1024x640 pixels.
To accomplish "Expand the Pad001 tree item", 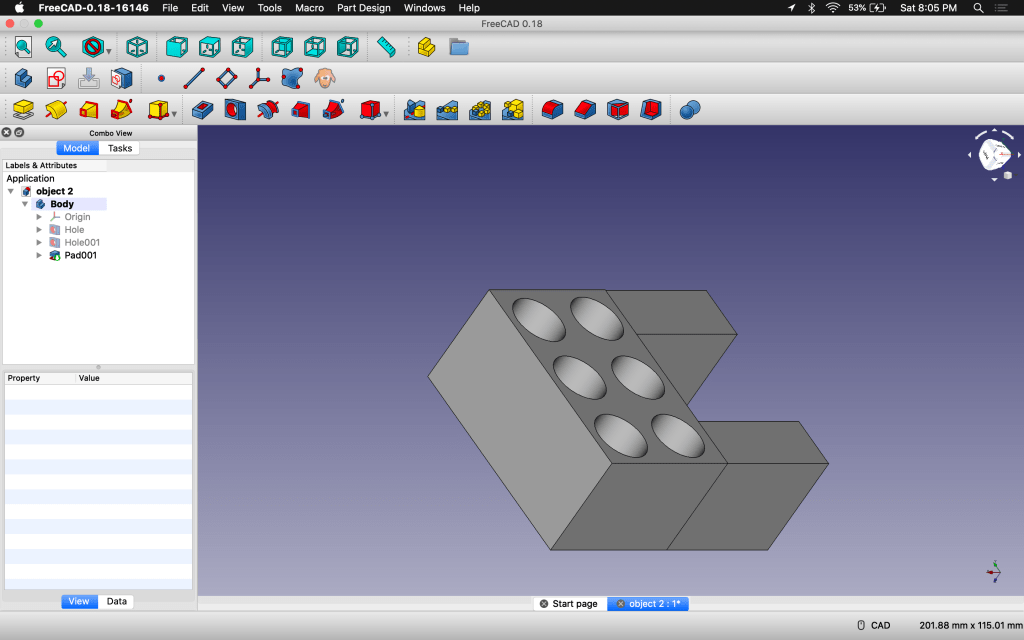I will click(40, 255).
